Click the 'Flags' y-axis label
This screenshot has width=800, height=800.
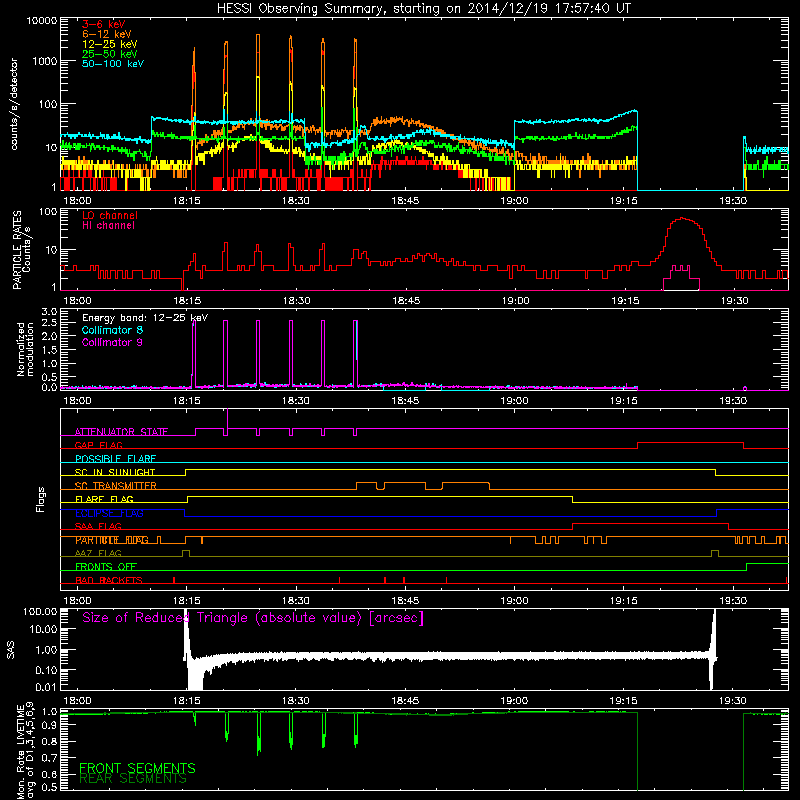tap(41, 499)
